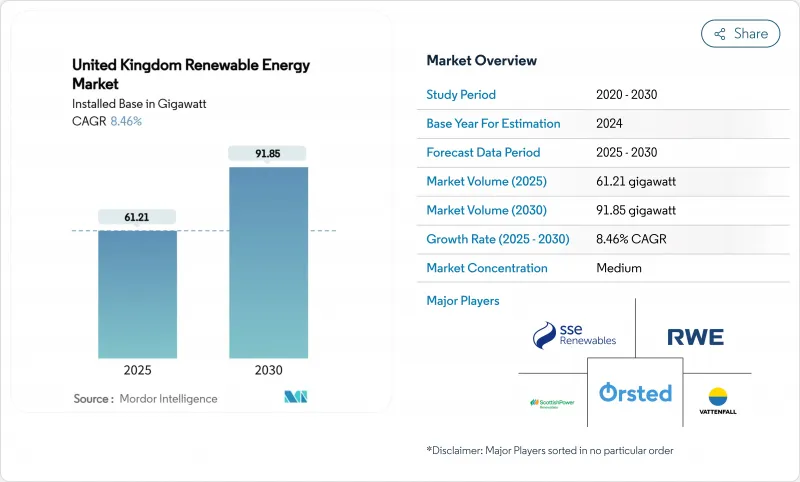Viewport: 800px width, 482px height.
Task: Click the CAGR 8.46% value in chart header
Action: 125,121
